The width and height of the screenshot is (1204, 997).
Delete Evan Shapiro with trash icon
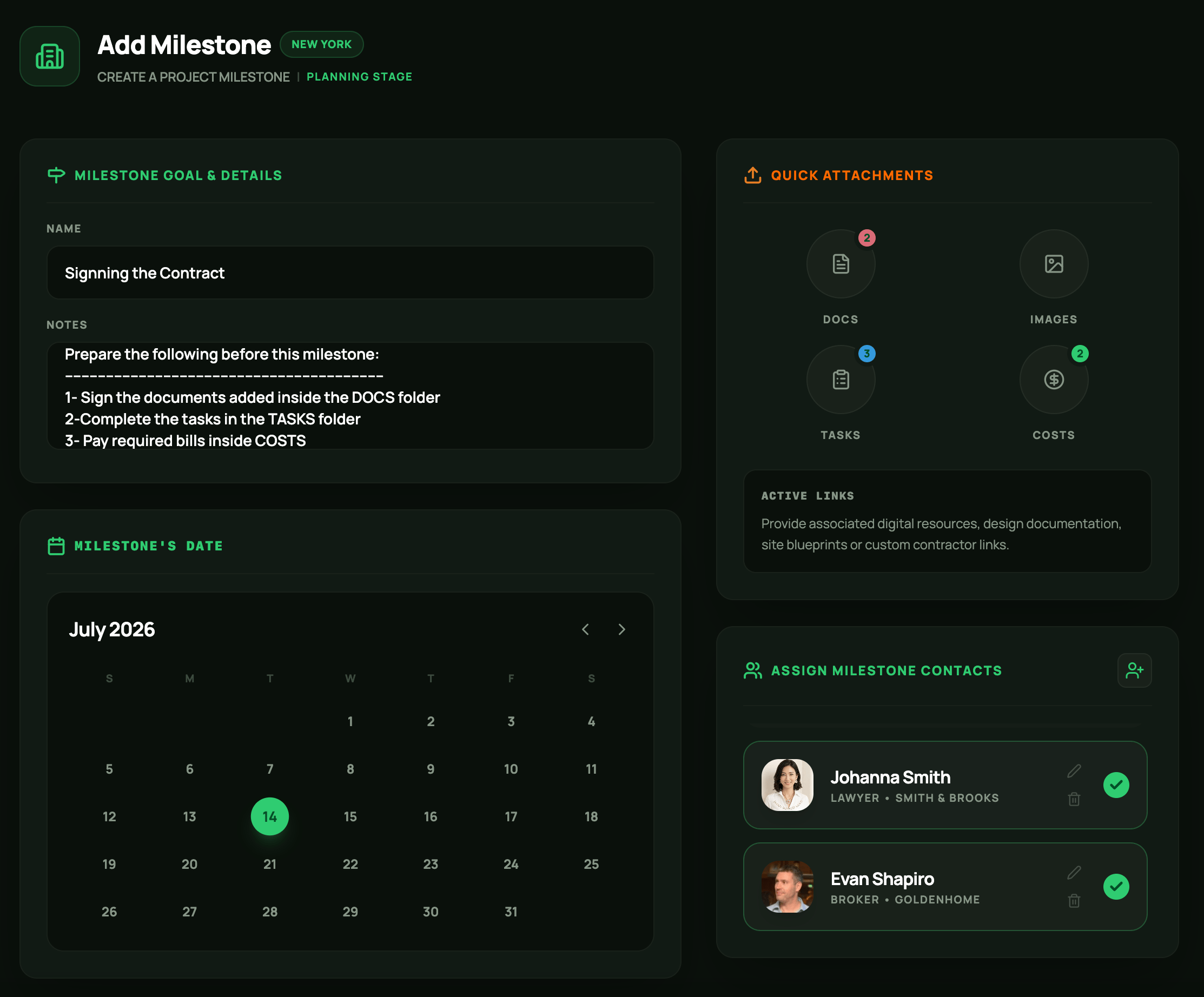(1074, 901)
